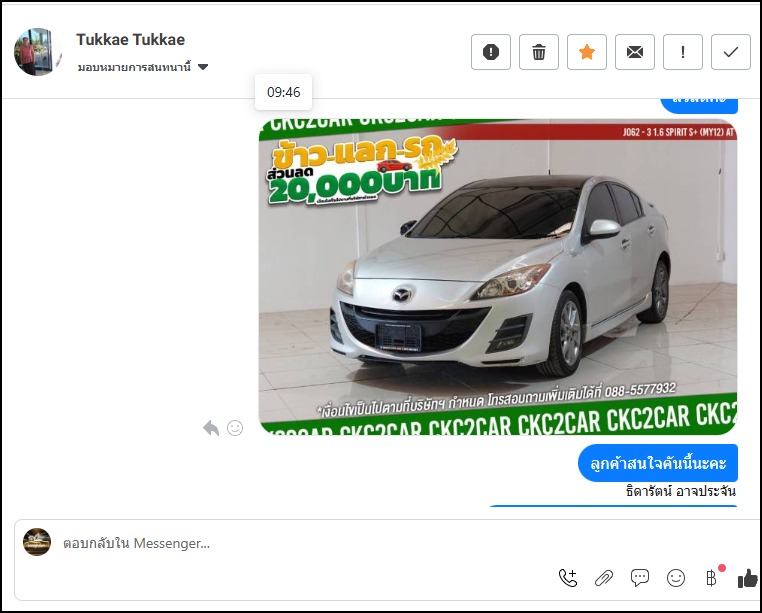Open the Tukkae Tukkae contact name
Image resolution: width=762 pixels, height=613 pixels.
(131, 39)
